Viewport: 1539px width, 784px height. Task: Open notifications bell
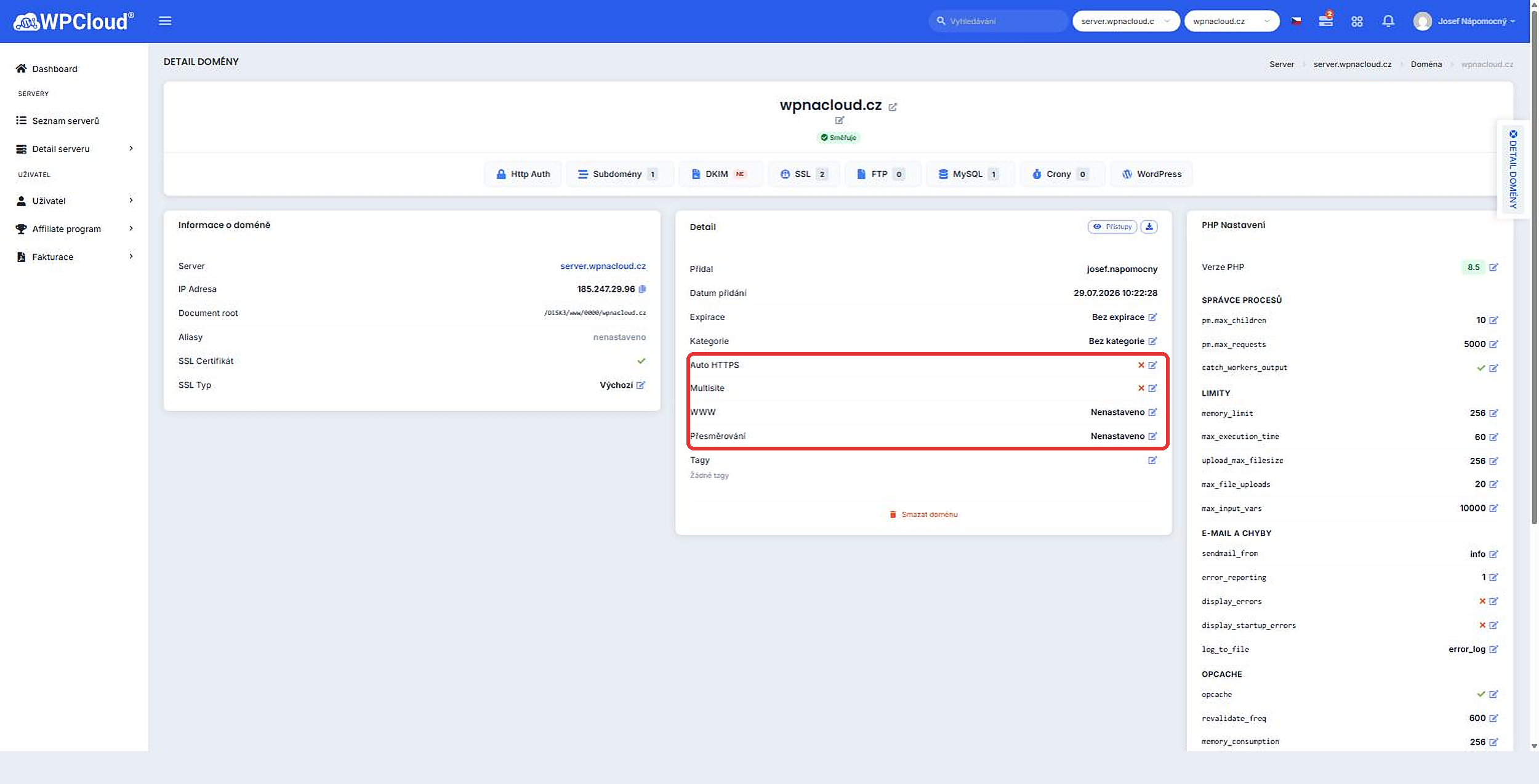coord(1388,21)
